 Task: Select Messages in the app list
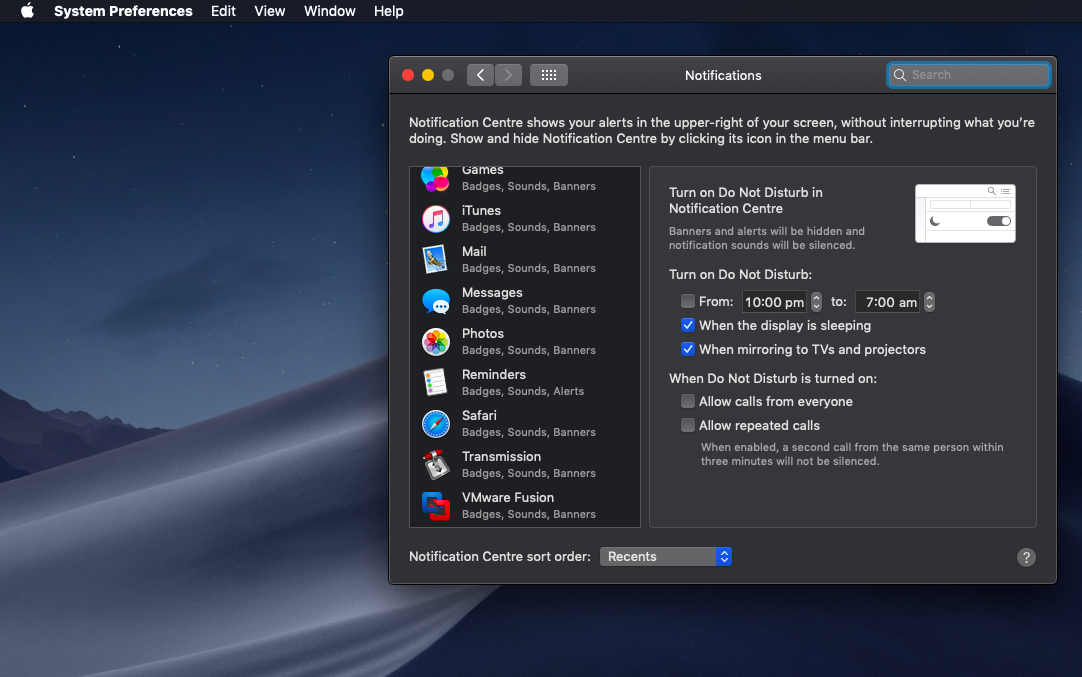point(524,301)
